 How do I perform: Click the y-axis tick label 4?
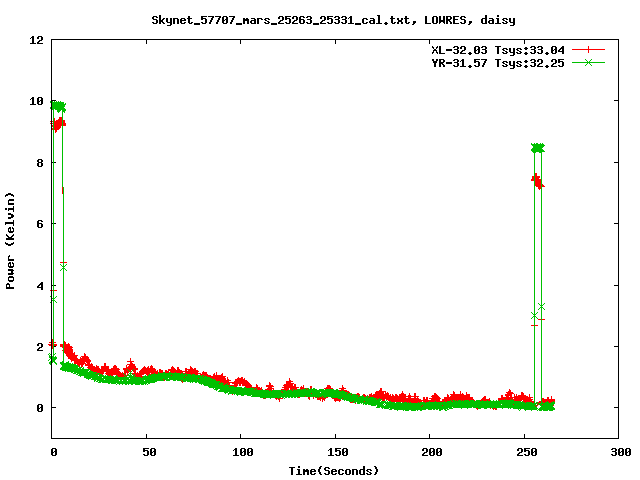tap(40, 286)
